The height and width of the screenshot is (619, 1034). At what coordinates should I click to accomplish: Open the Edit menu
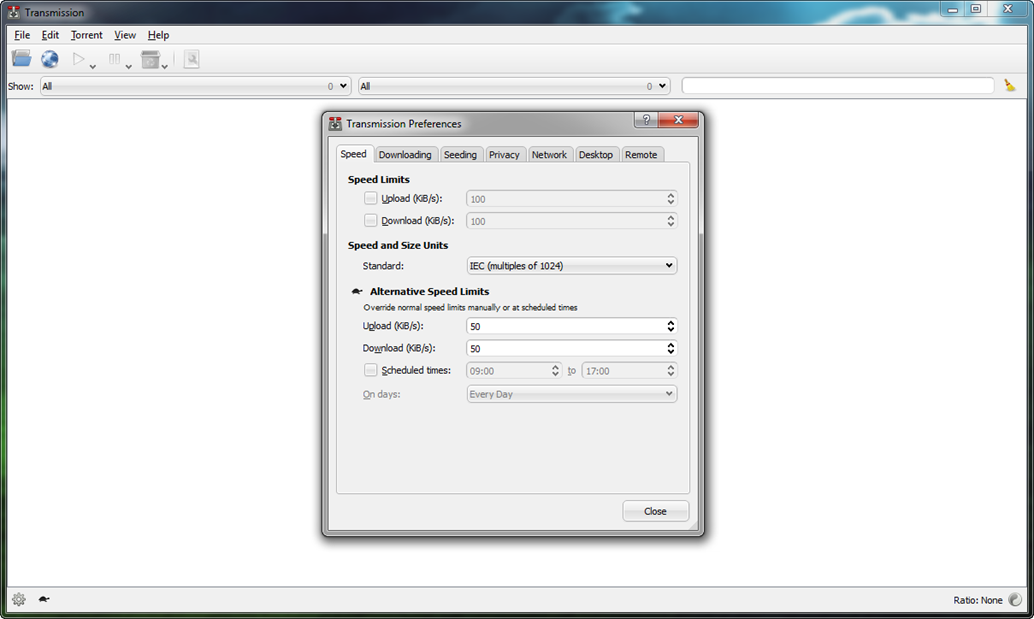pos(50,35)
